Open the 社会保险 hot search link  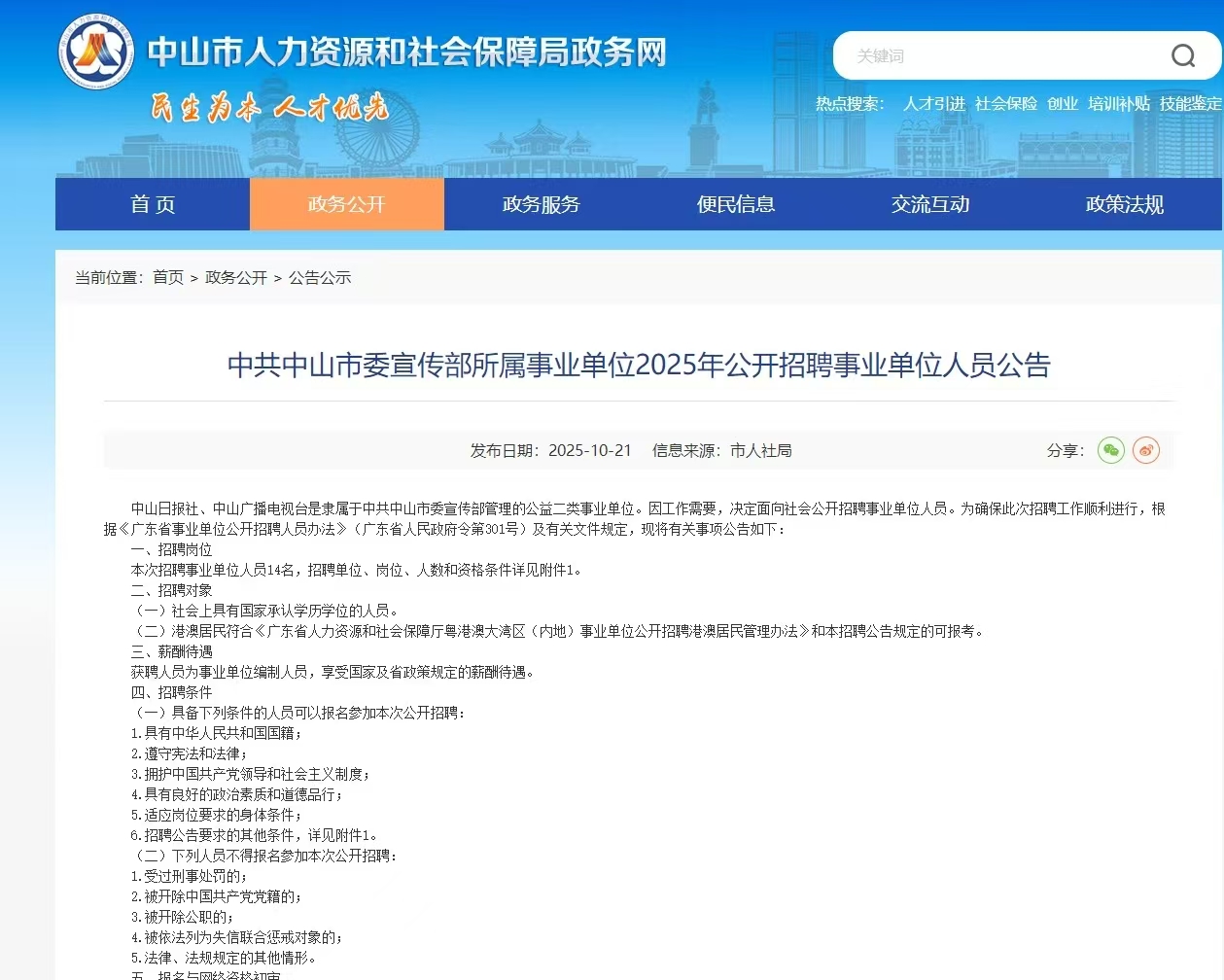[x=1005, y=104]
